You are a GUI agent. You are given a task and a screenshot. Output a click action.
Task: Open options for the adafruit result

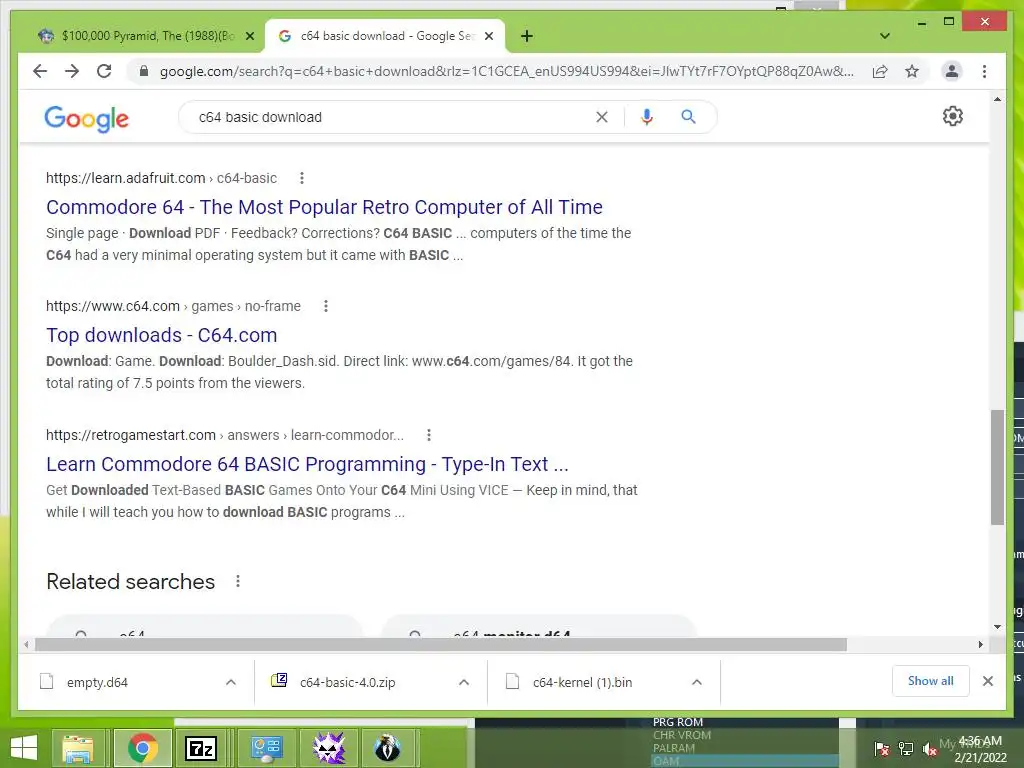coord(301,178)
